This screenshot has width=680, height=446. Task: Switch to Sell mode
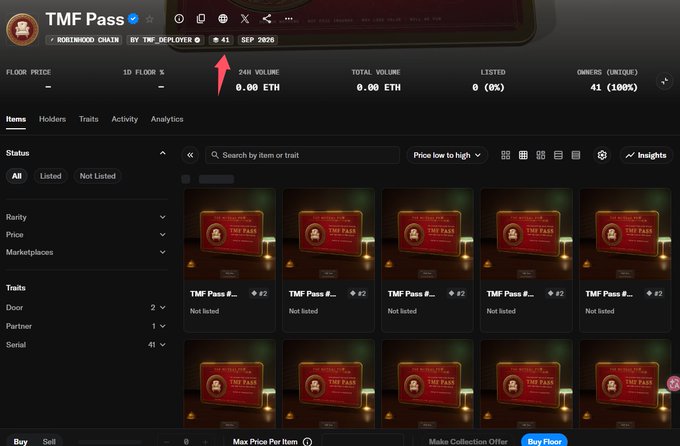(49, 441)
